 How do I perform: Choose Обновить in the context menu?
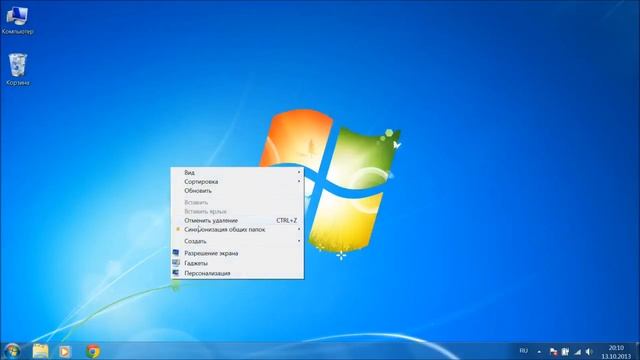pyautogui.click(x=237, y=191)
